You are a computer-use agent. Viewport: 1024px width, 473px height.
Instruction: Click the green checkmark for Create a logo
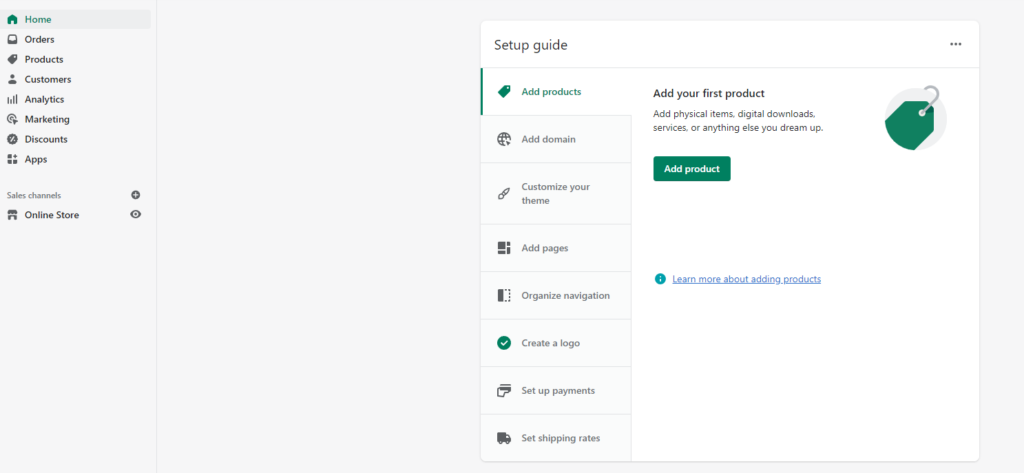pyautogui.click(x=504, y=343)
